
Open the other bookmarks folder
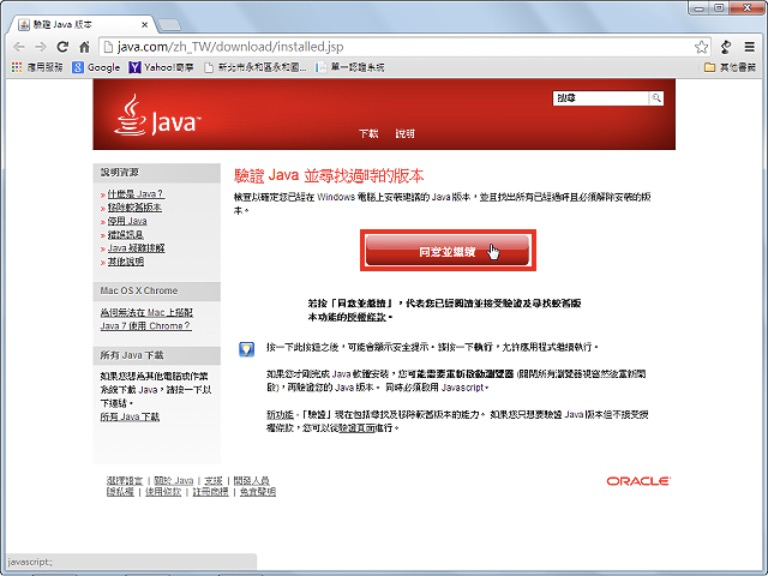[730, 67]
